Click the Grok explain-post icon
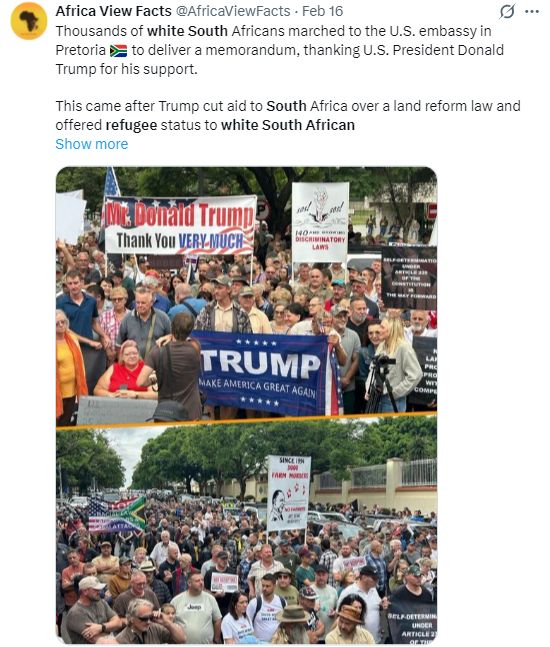550x647 pixels. 507,11
